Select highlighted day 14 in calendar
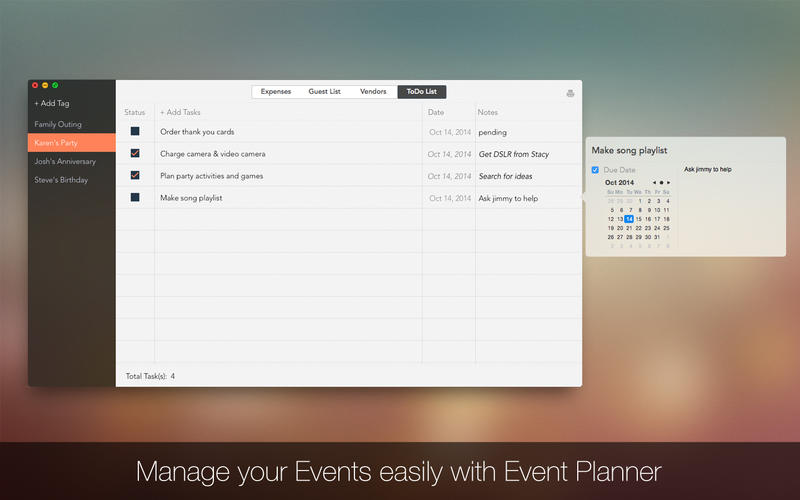800x500 pixels. tap(629, 219)
